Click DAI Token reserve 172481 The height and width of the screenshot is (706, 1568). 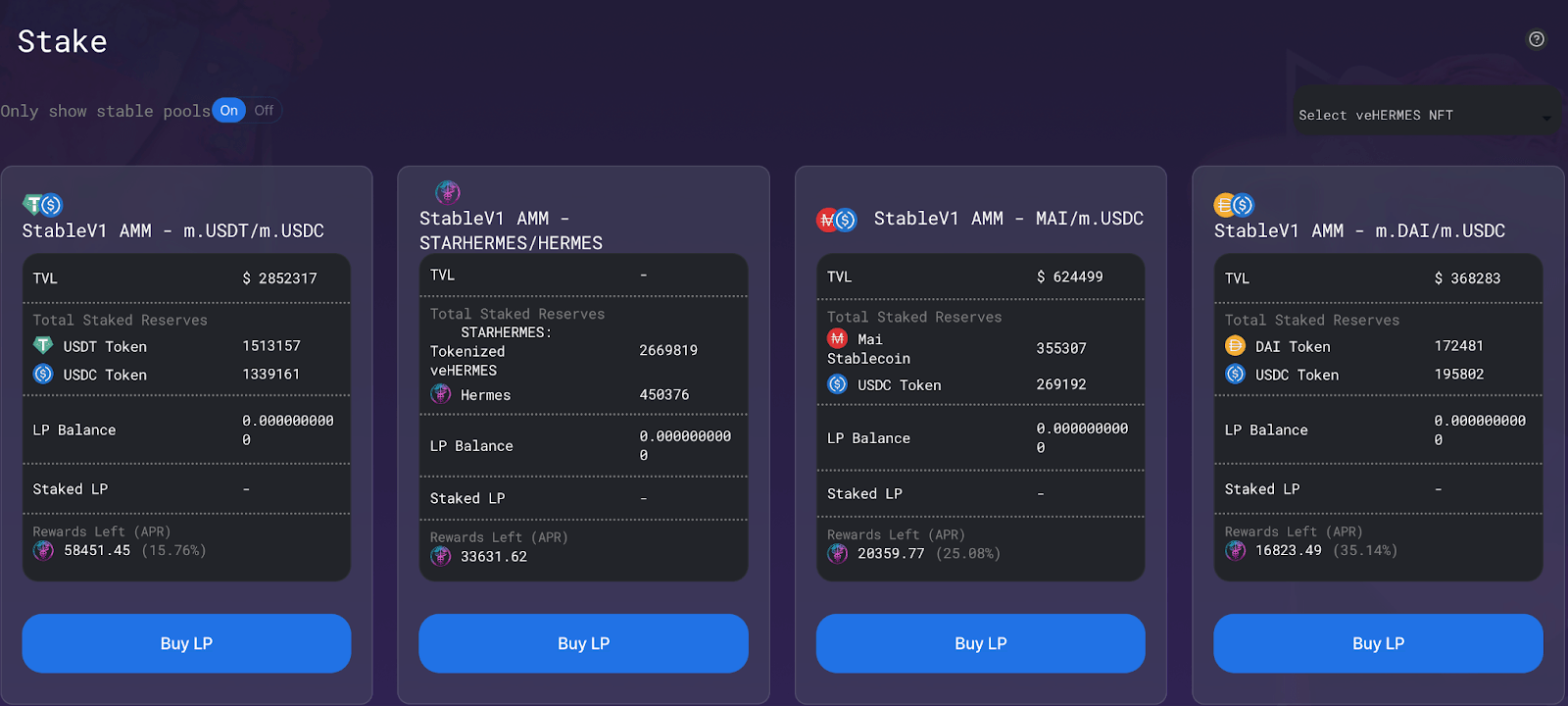[1459, 345]
